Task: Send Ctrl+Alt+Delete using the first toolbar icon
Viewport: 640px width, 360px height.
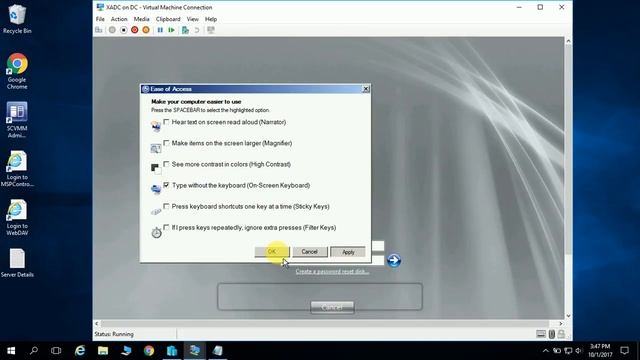Action: (99, 30)
